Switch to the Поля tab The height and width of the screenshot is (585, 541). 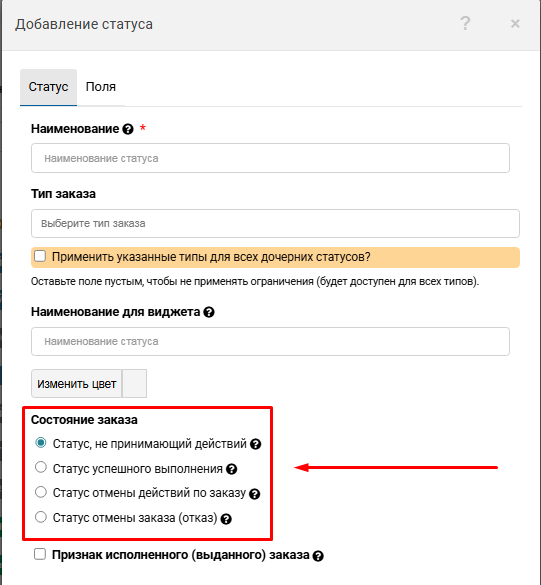pyautogui.click(x=101, y=87)
